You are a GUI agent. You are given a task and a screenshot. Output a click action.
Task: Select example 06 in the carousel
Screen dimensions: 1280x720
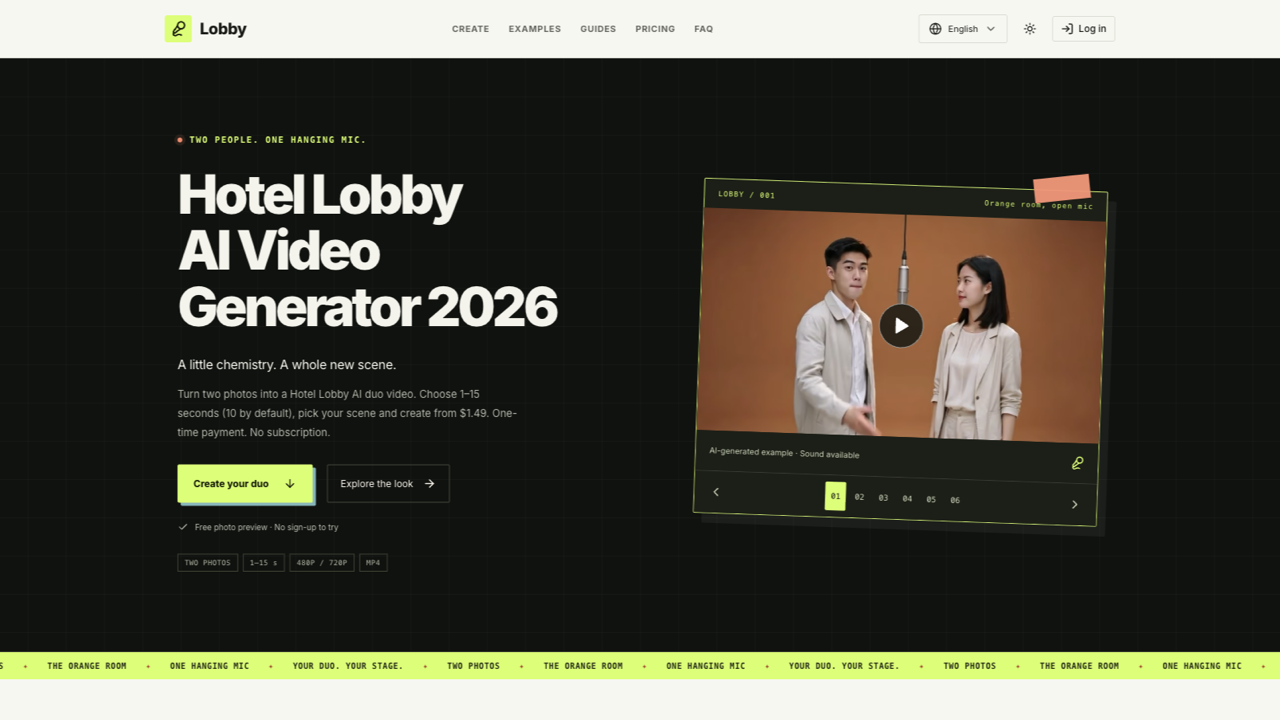click(x=955, y=501)
